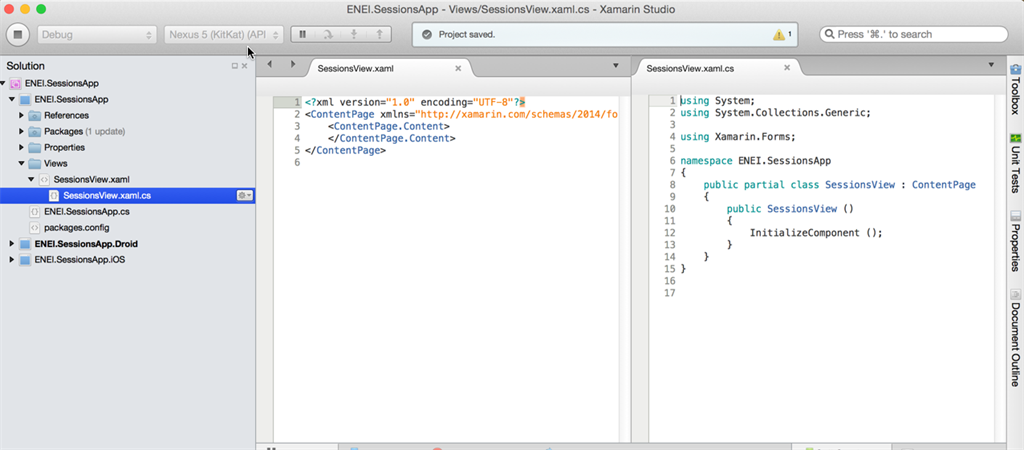The image size is (1024, 450).
Task: Click the Pause execution icon
Action: [302, 34]
